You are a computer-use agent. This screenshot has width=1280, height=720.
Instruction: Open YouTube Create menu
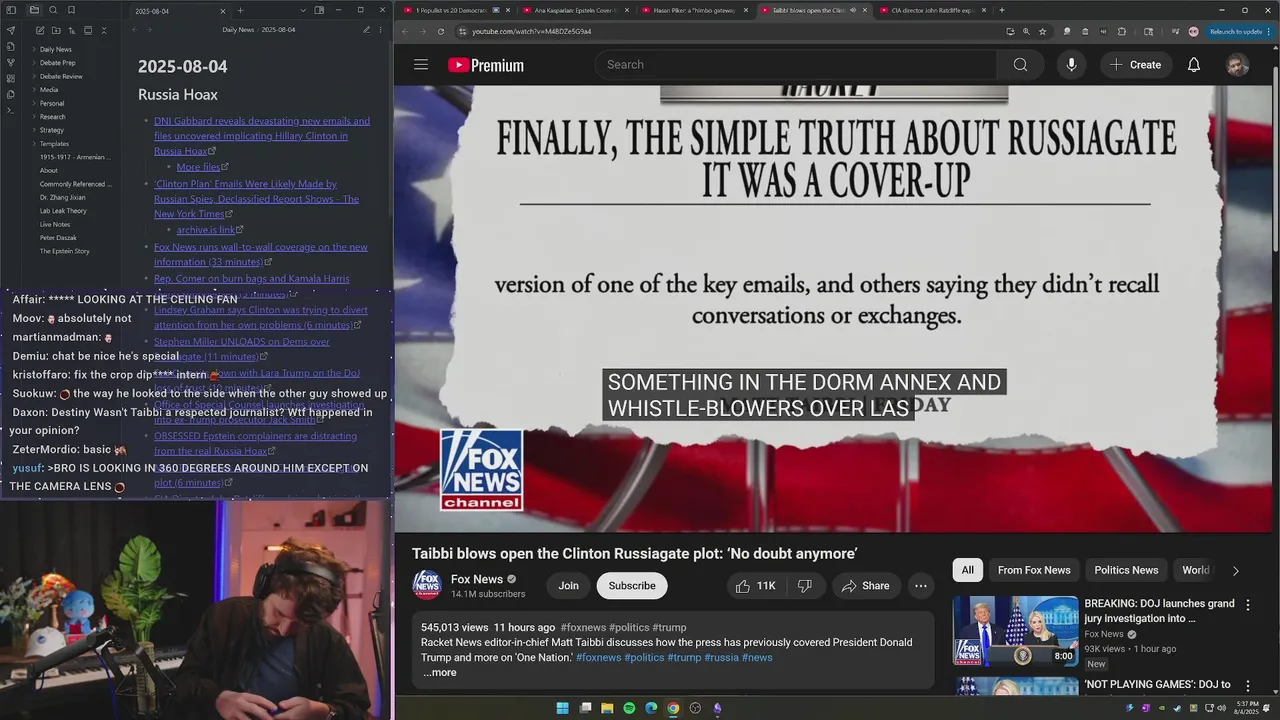(x=1135, y=65)
